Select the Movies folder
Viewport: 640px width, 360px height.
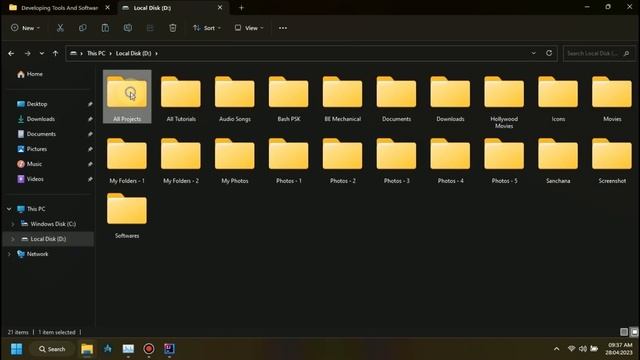click(612, 98)
